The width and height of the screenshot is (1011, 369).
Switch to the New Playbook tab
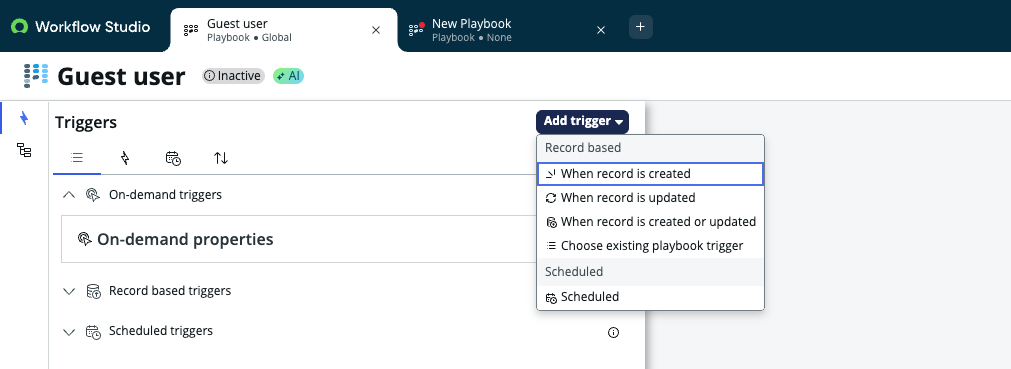[509, 30]
